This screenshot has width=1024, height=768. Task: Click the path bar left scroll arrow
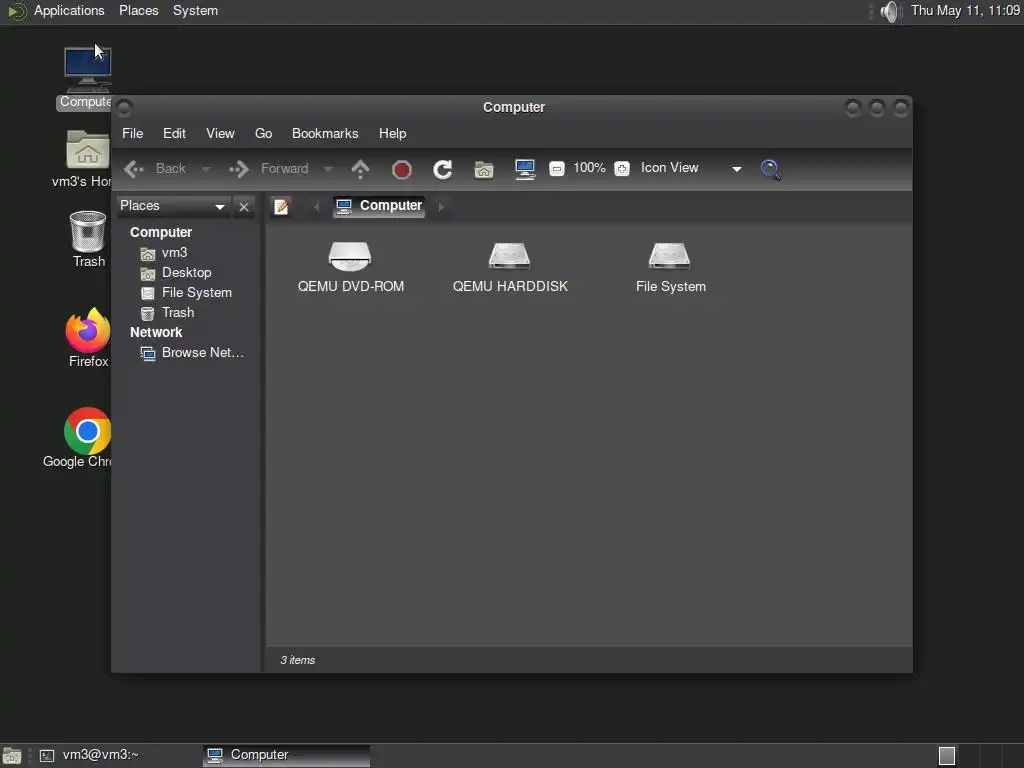(x=317, y=206)
